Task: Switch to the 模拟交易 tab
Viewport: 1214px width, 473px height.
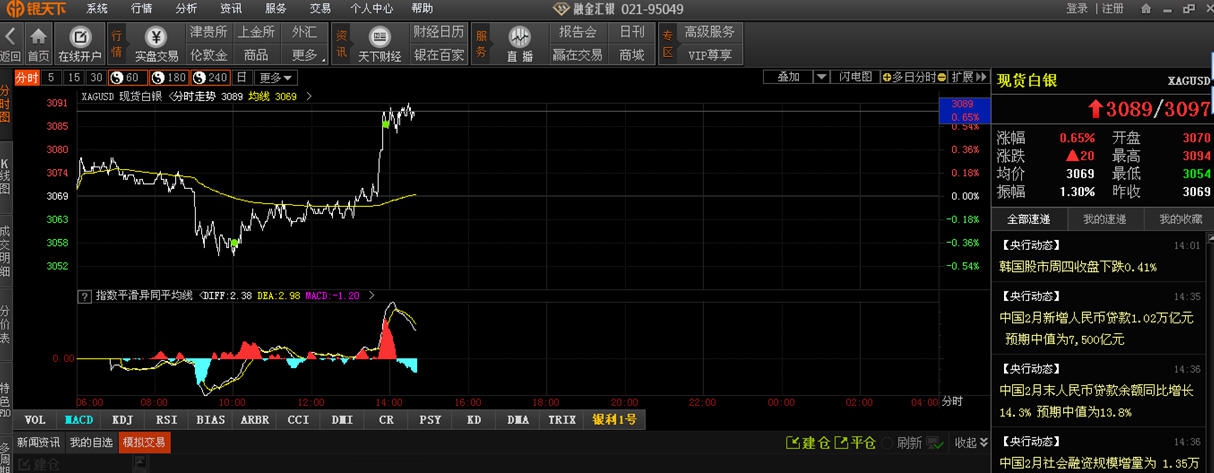Action: tap(144, 442)
